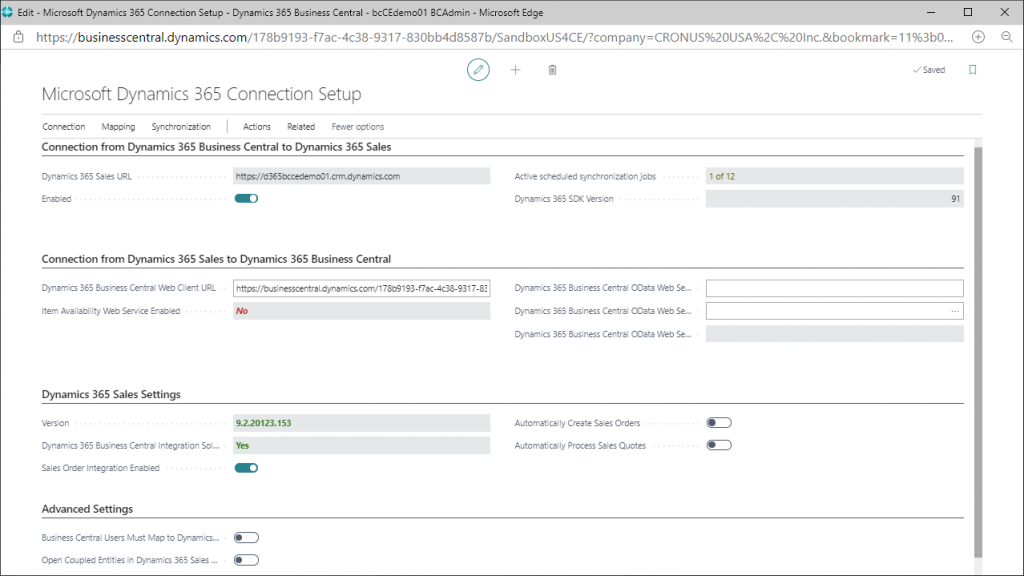Click the trash delete icon

pos(552,70)
